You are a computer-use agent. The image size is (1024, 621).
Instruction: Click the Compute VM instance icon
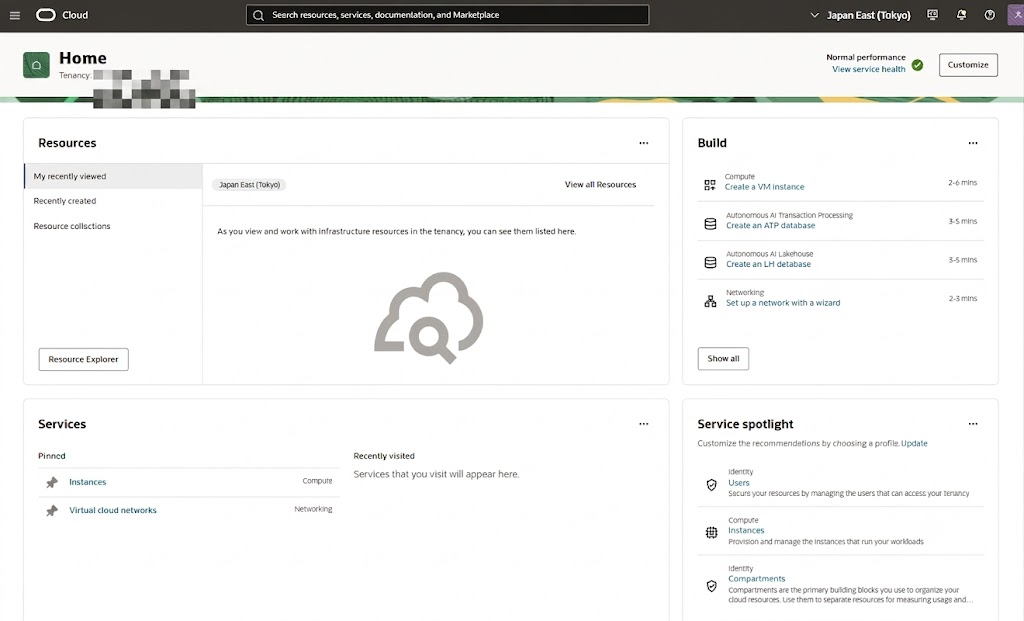(x=710, y=185)
